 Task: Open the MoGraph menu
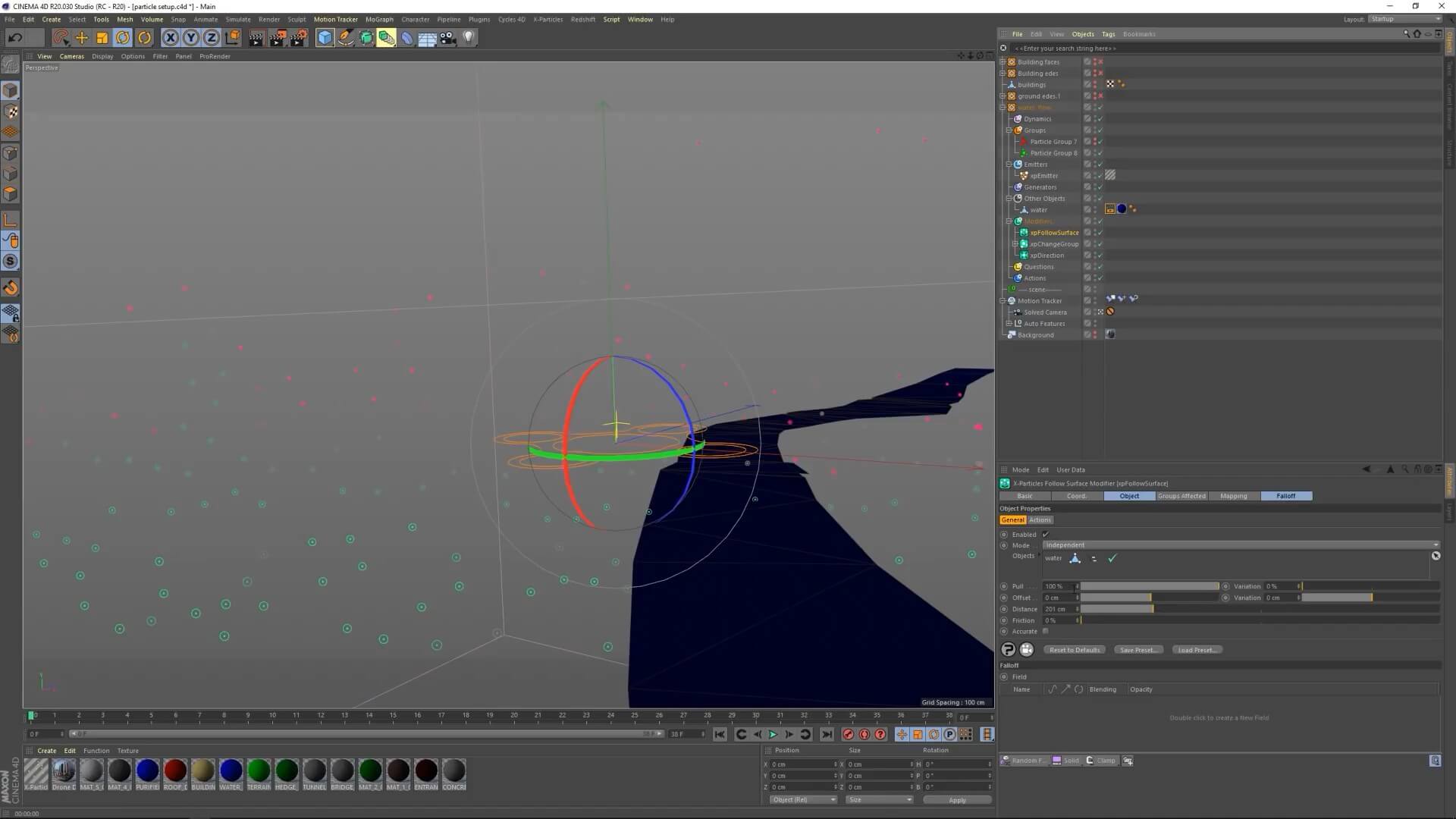tap(379, 20)
